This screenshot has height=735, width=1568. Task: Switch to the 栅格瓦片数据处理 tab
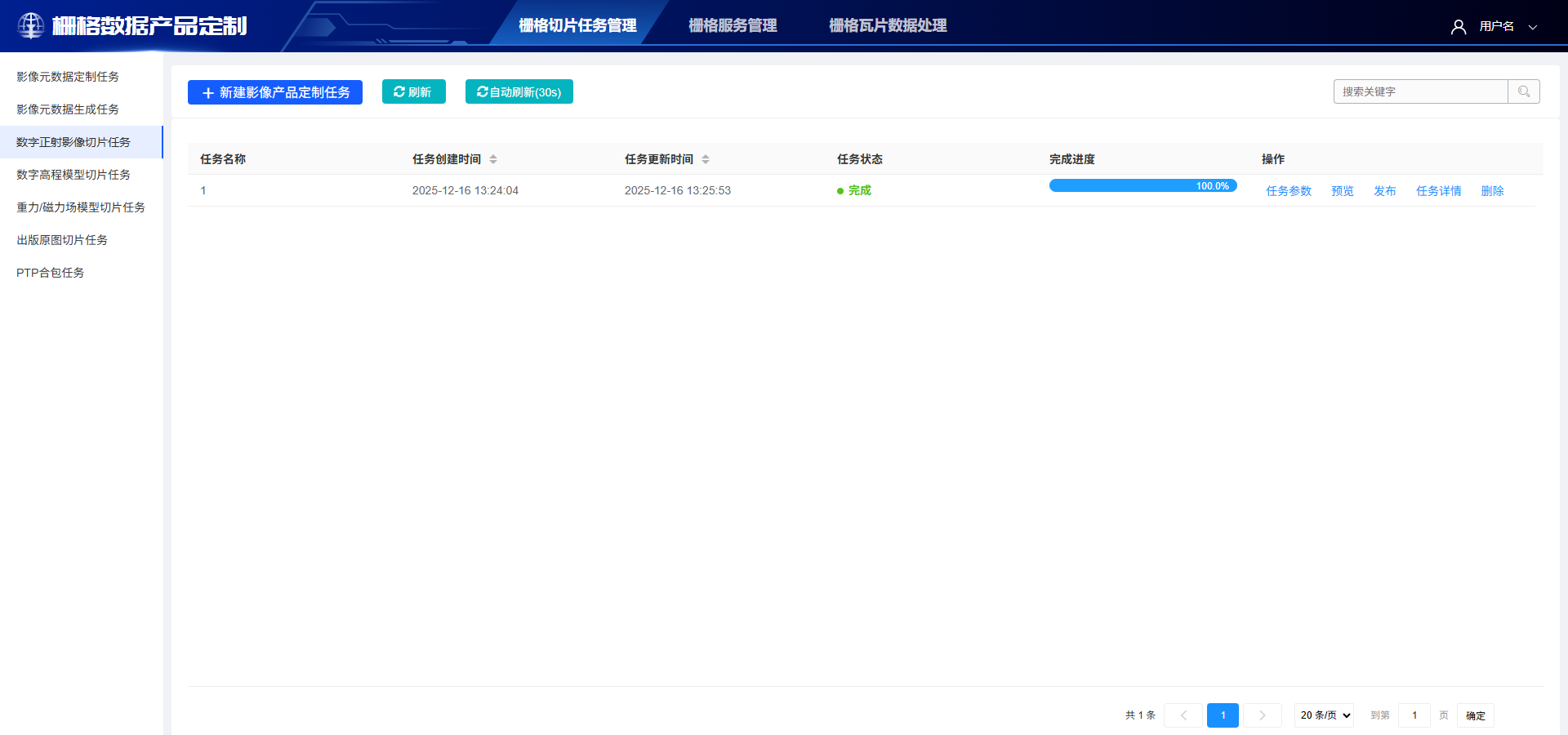[888, 26]
